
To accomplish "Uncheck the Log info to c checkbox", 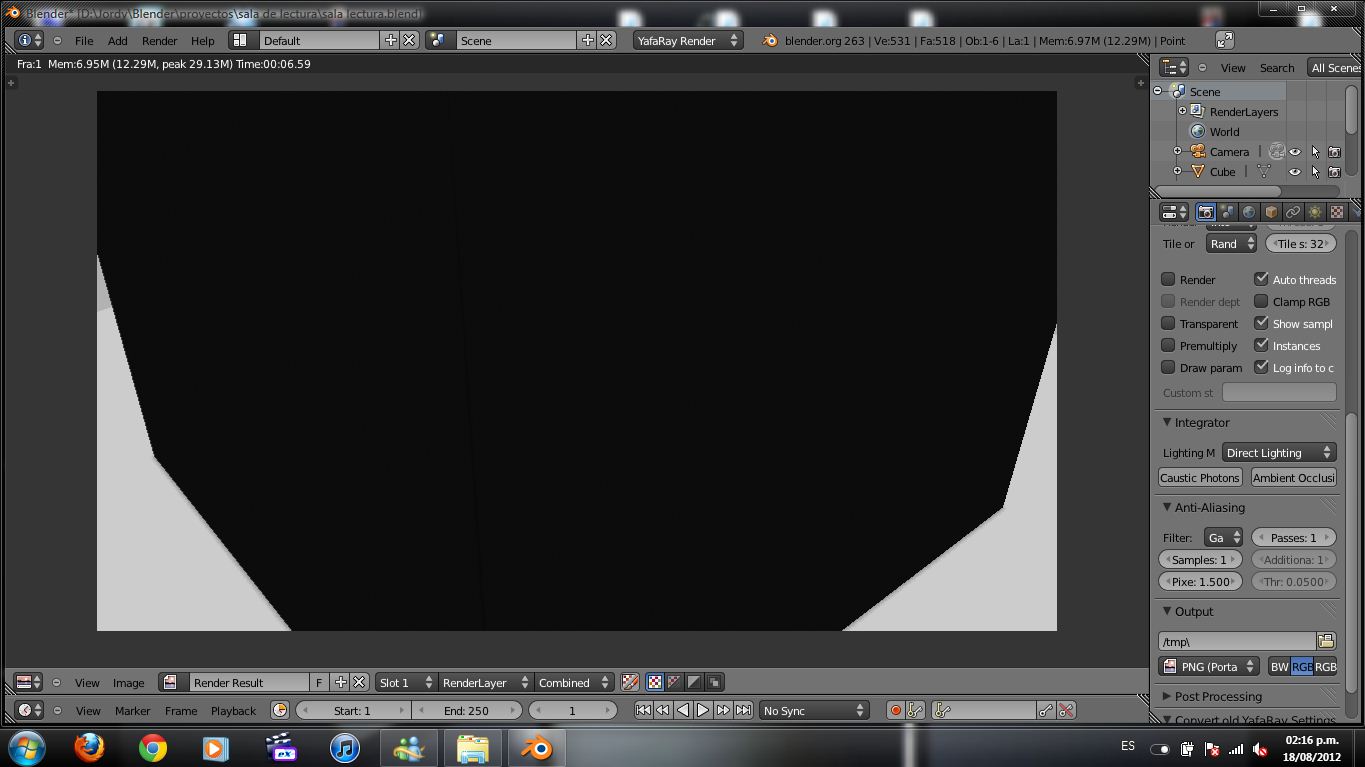I will [x=1261, y=367].
